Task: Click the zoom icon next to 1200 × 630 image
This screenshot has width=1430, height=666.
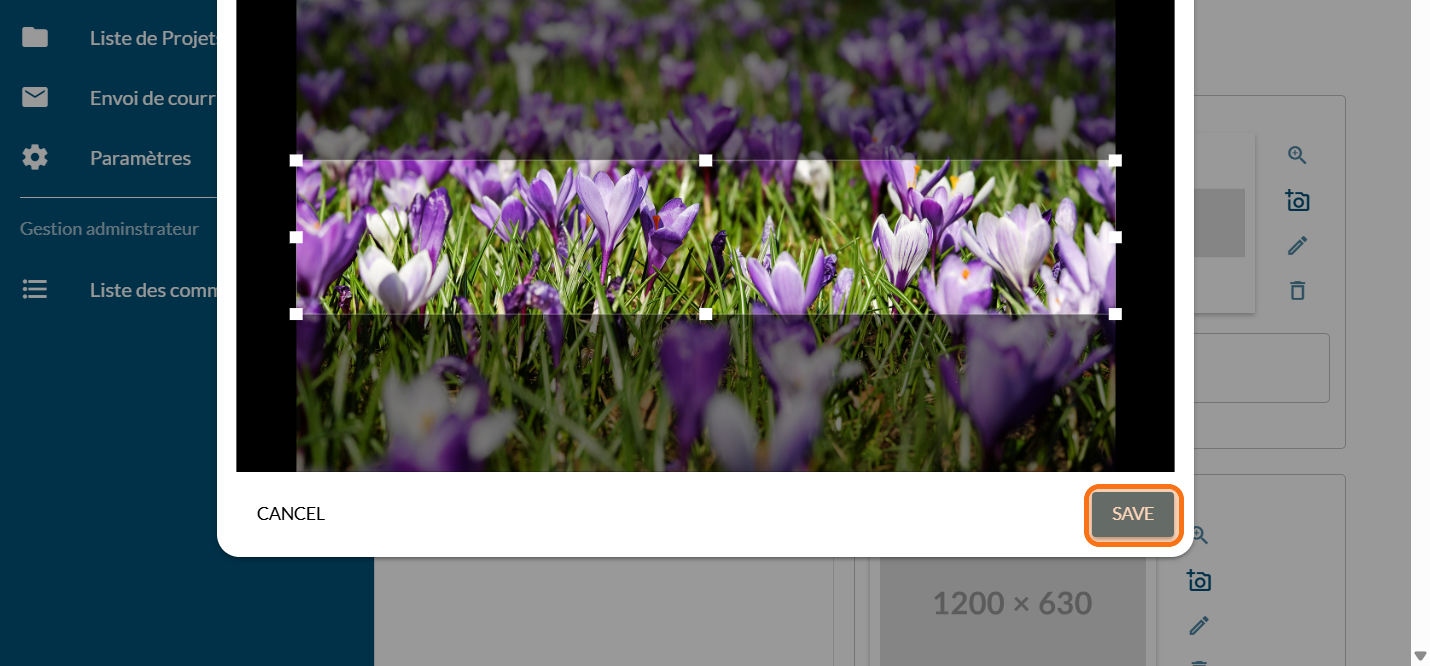Action: coord(1199,536)
